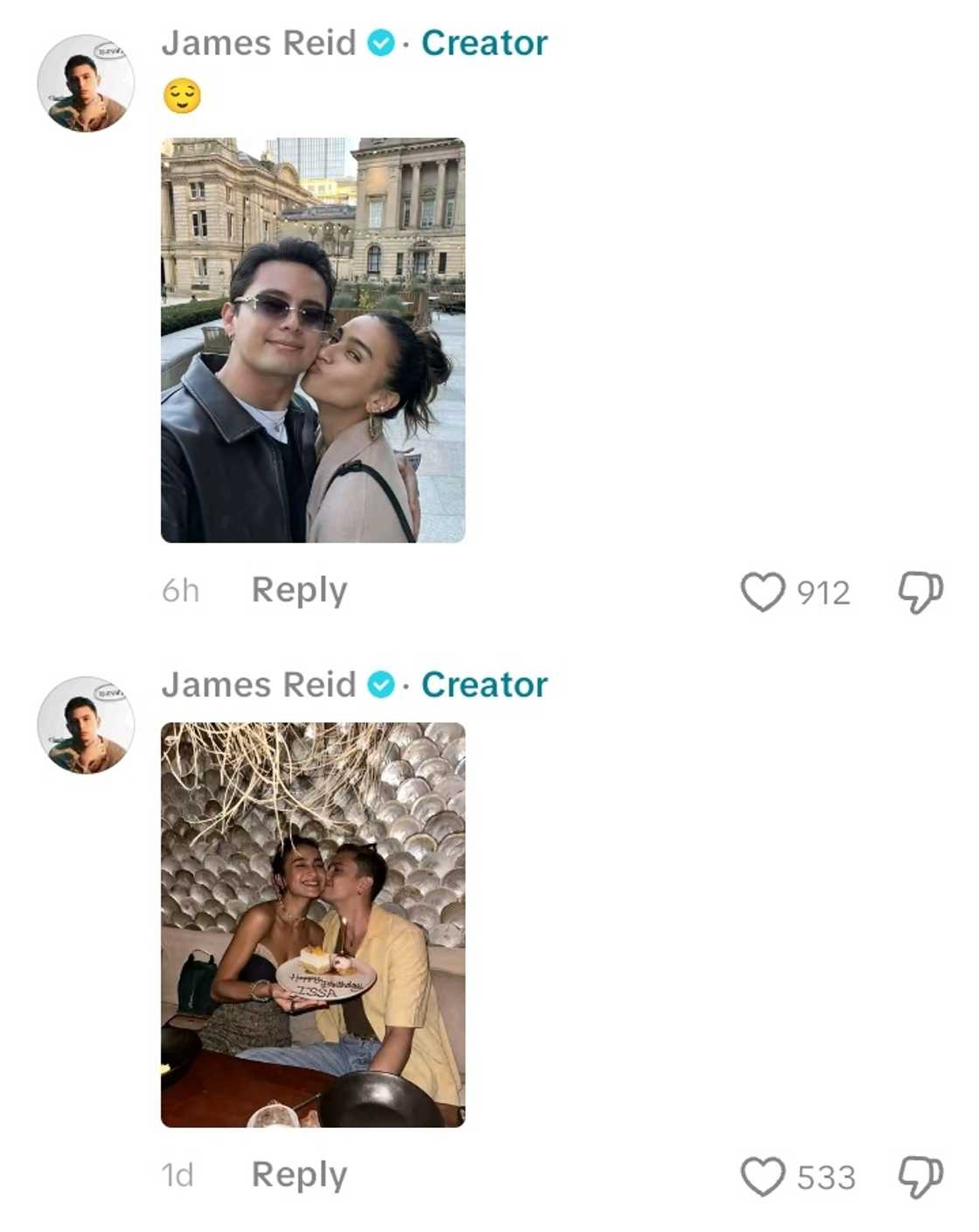
Task: Dislike the first comment with thumbs-down icon
Action: [920, 592]
